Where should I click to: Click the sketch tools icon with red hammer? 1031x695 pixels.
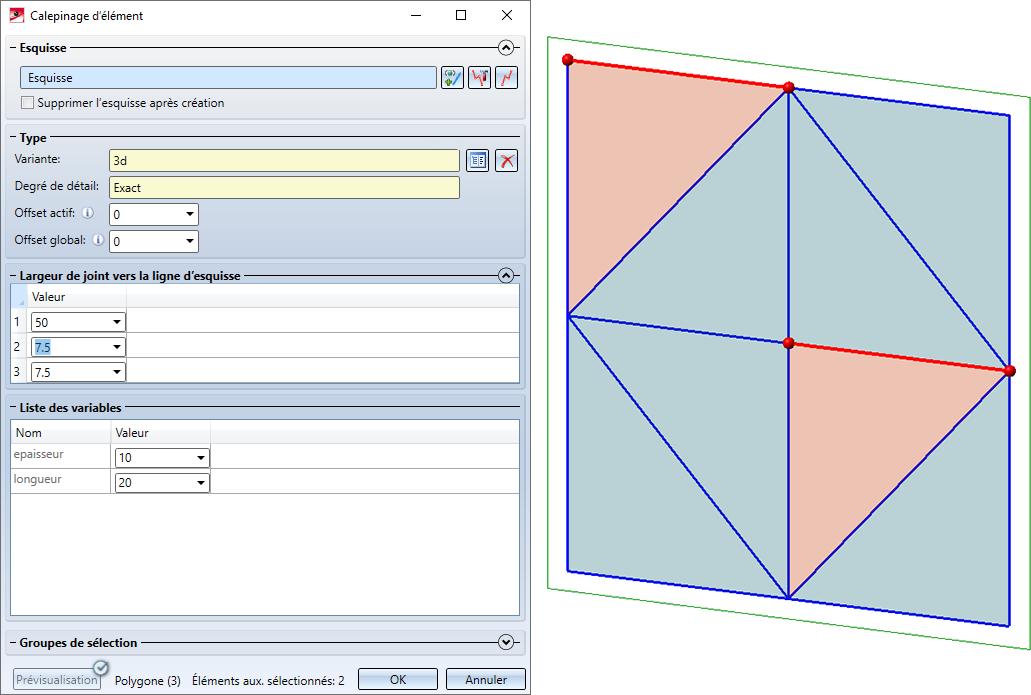(480, 78)
